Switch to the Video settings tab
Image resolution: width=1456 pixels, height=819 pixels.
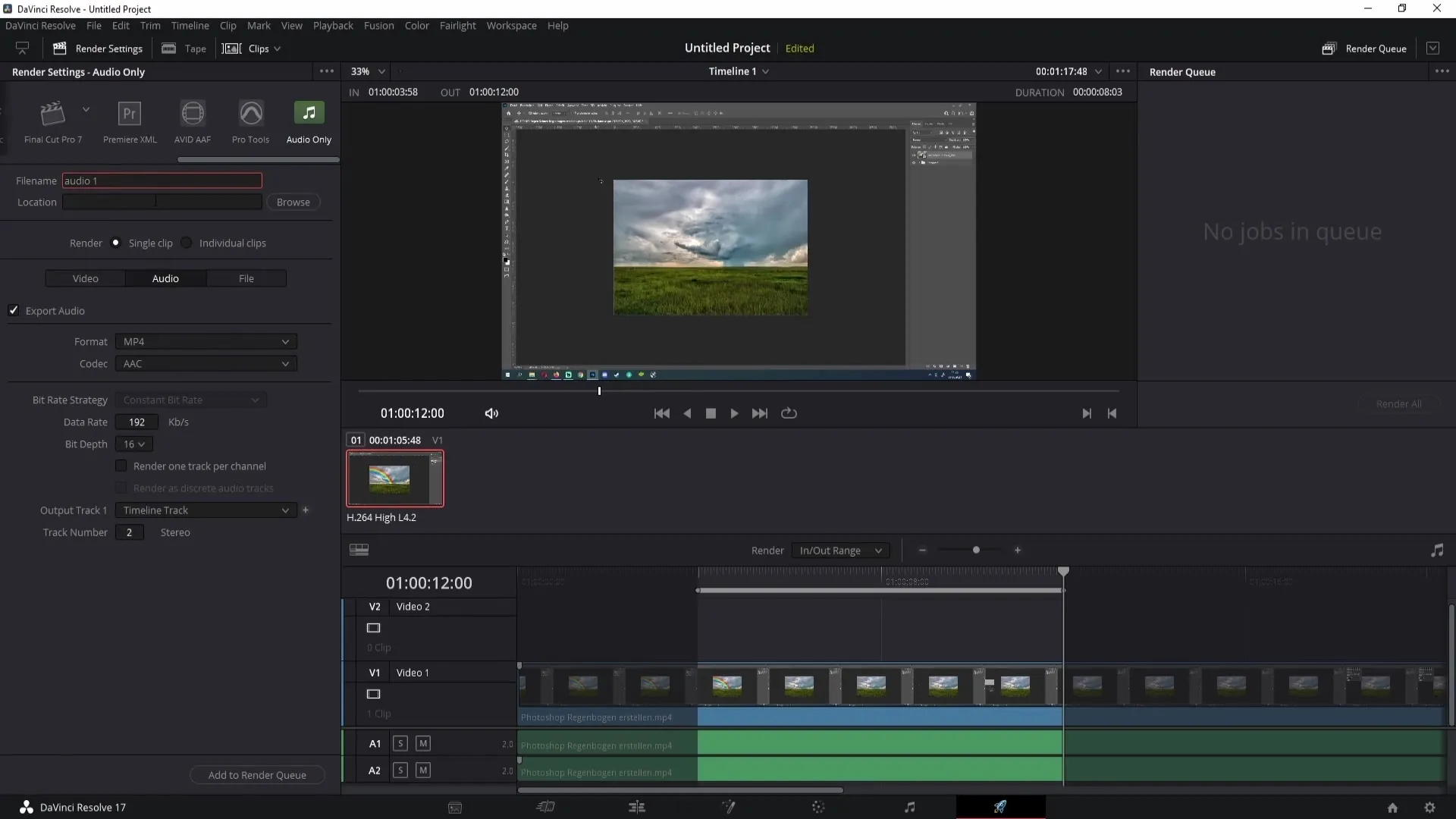(x=86, y=278)
